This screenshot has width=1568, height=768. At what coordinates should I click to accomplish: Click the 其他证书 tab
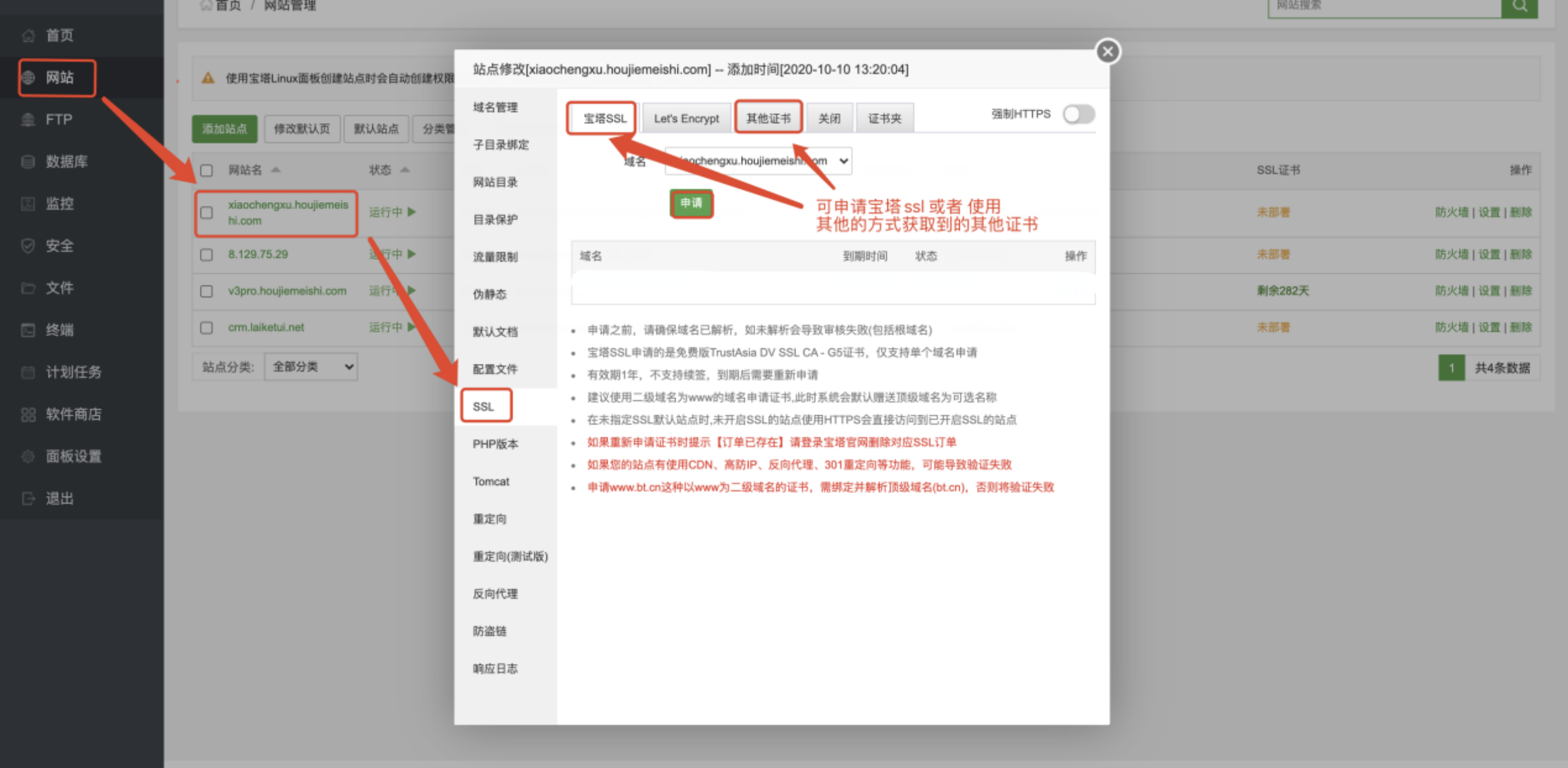[768, 117]
